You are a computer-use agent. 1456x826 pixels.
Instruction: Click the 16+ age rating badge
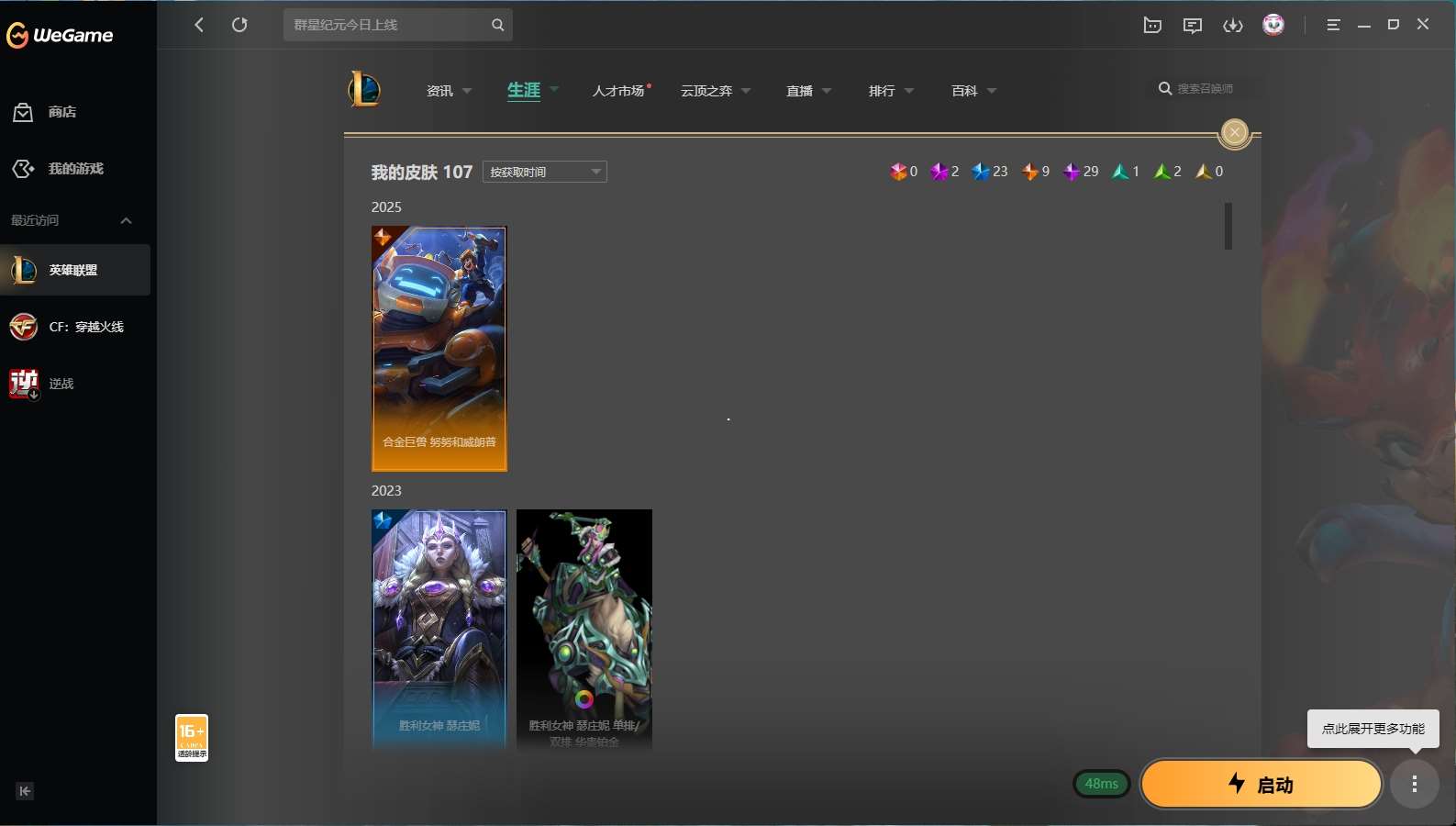pyautogui.click(x=192, y=738)
